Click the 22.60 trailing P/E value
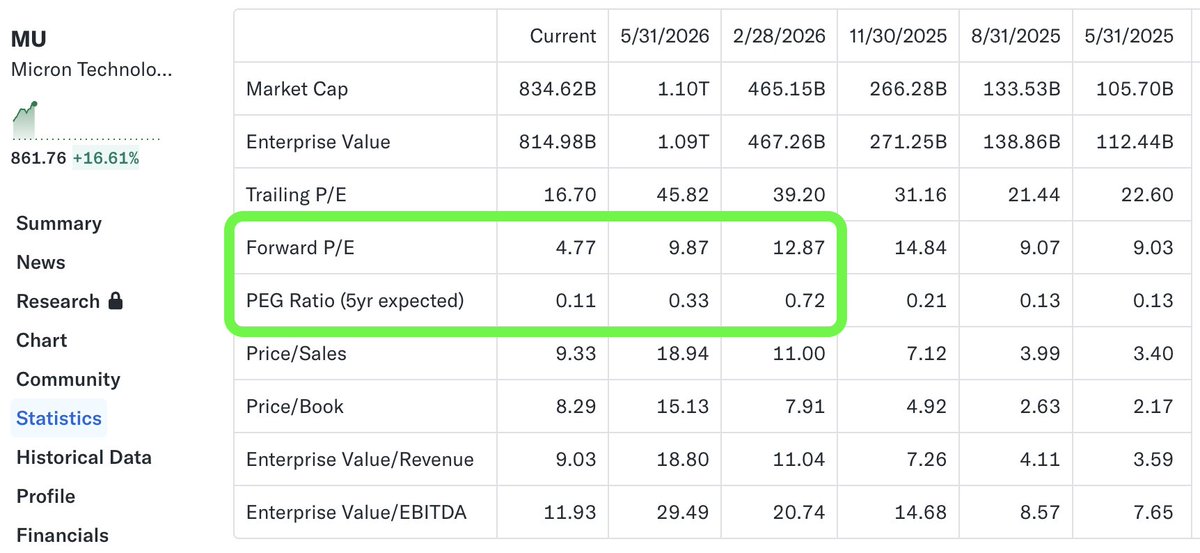This screenshot has height=553, width=1200. click(1149, 195)
